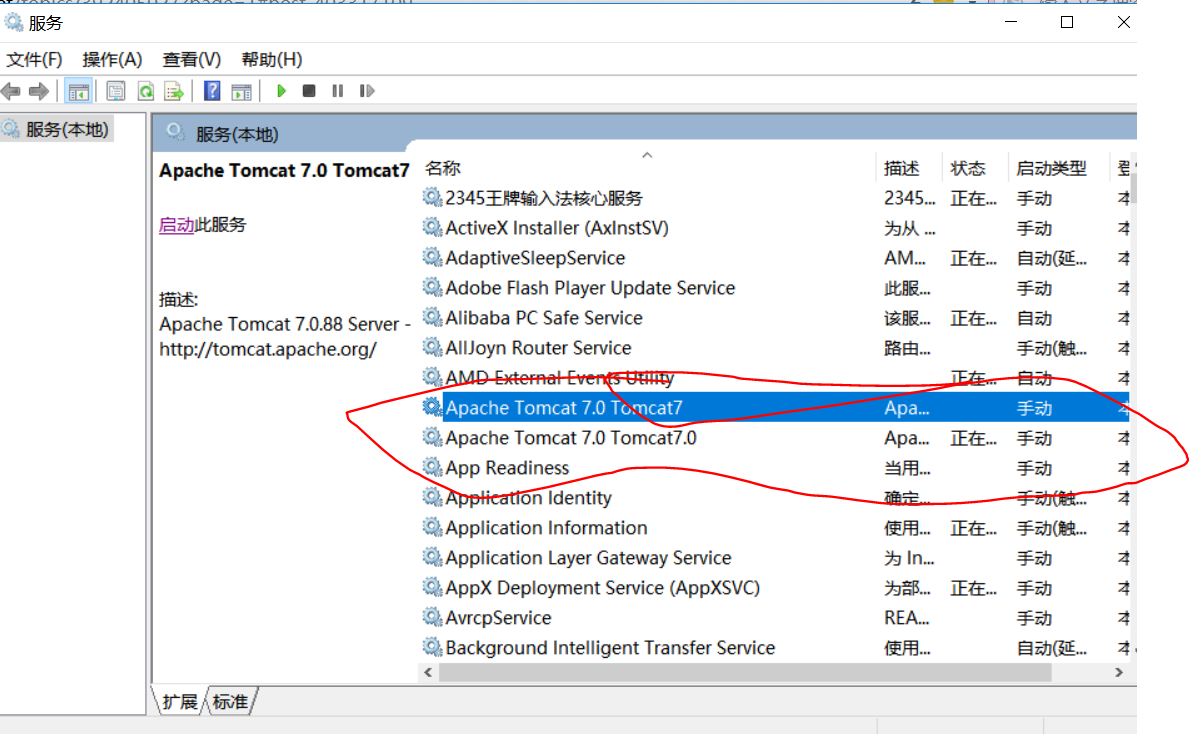The height and width of the screenshot is (734, 1189).
Task: Toggle the show/hide console tree icon
Action: click(x=78, y=92)
